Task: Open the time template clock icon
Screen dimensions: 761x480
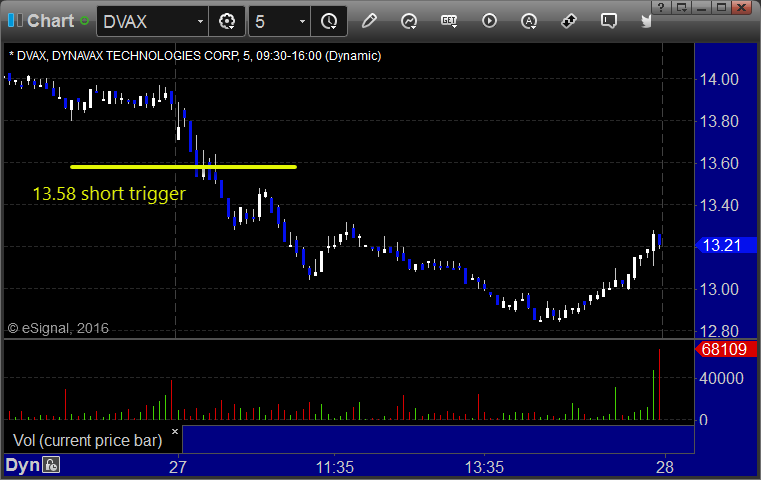Action: tap(329, 21)
